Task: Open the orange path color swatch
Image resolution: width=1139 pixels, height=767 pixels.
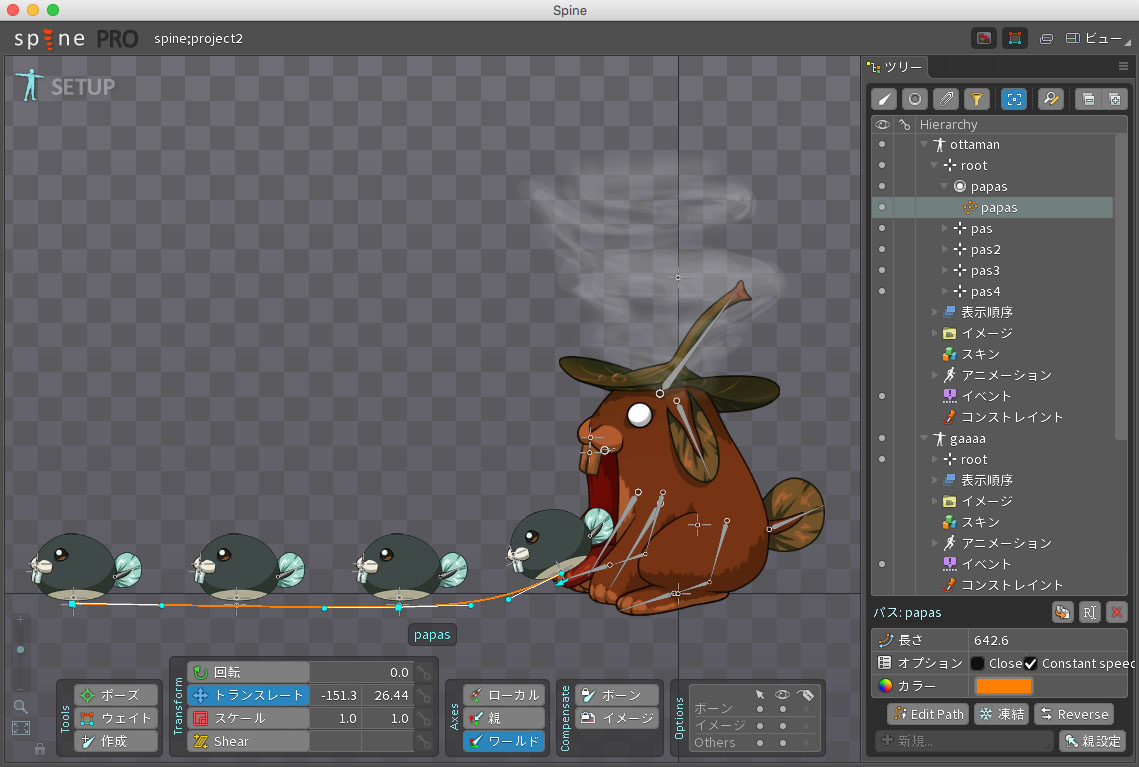Action: (x=1003, y=686)
